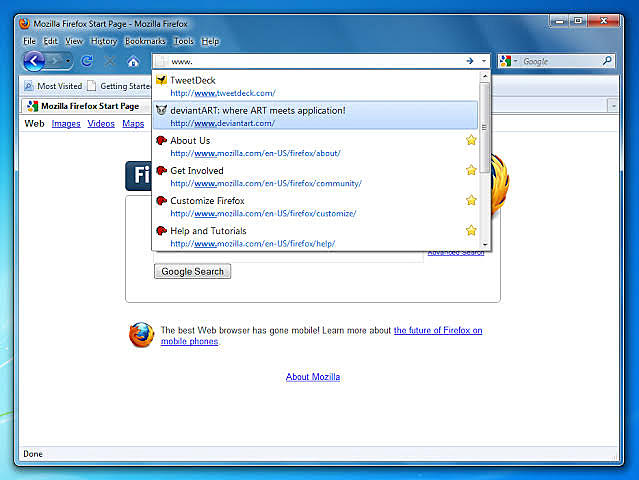639x480 pixels.
Task: Go back with the Back arrow button
Action: [34, 62]
